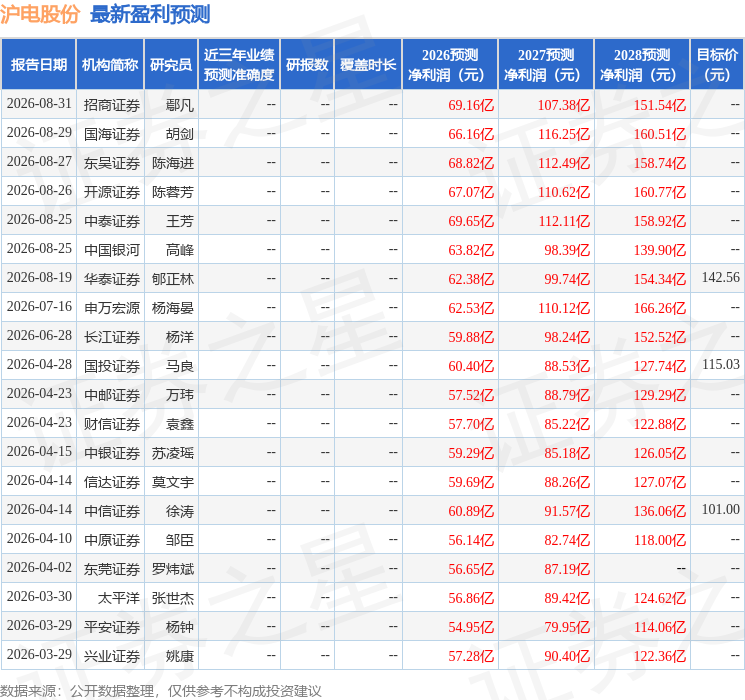The height and width of the screenshot is (700, 745).
Task: Click the 沪电股份 title text
Action: (40, 15)
